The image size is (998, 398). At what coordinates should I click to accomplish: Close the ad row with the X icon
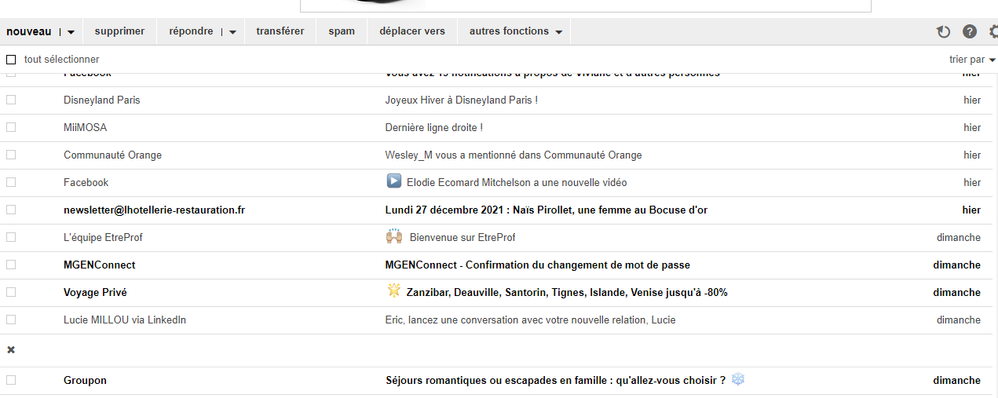click(x=11, y=350)
